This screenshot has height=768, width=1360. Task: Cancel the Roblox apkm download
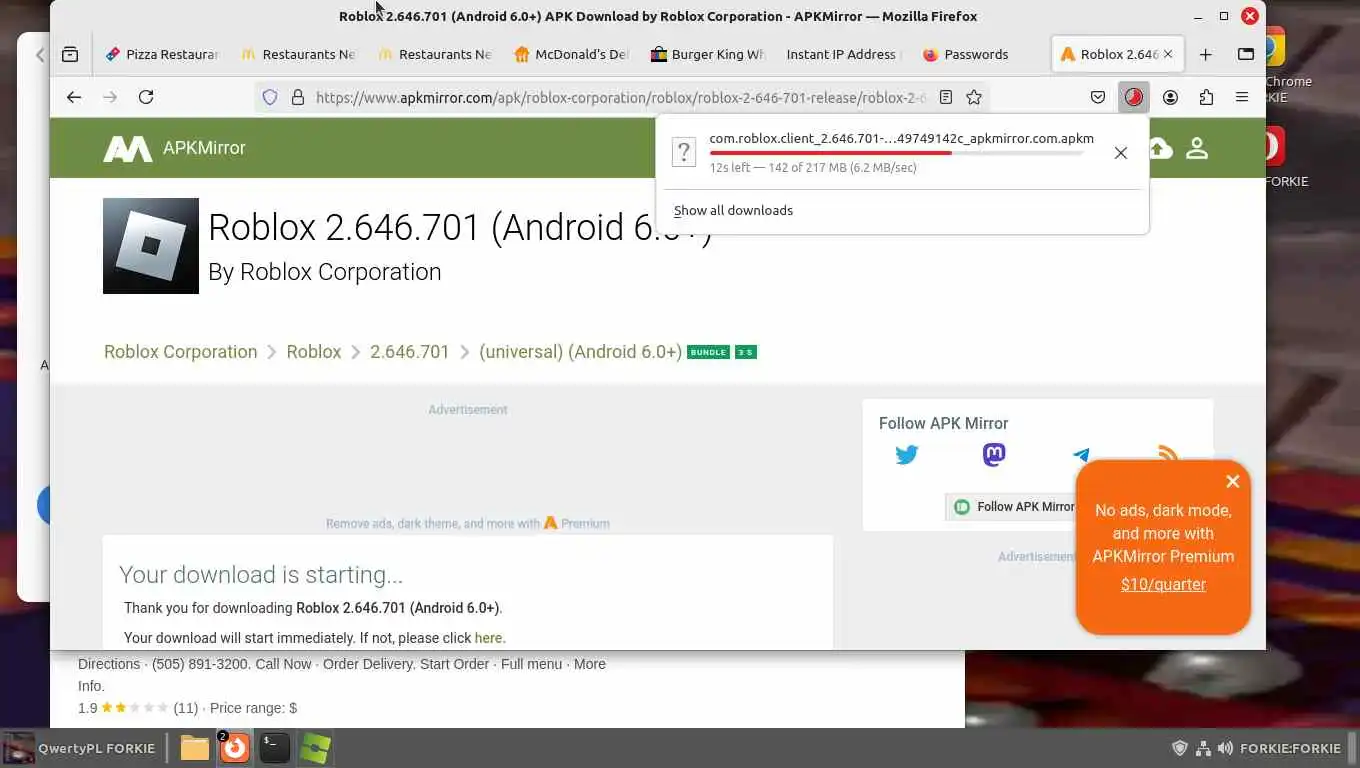click(x=1121, y=153)
